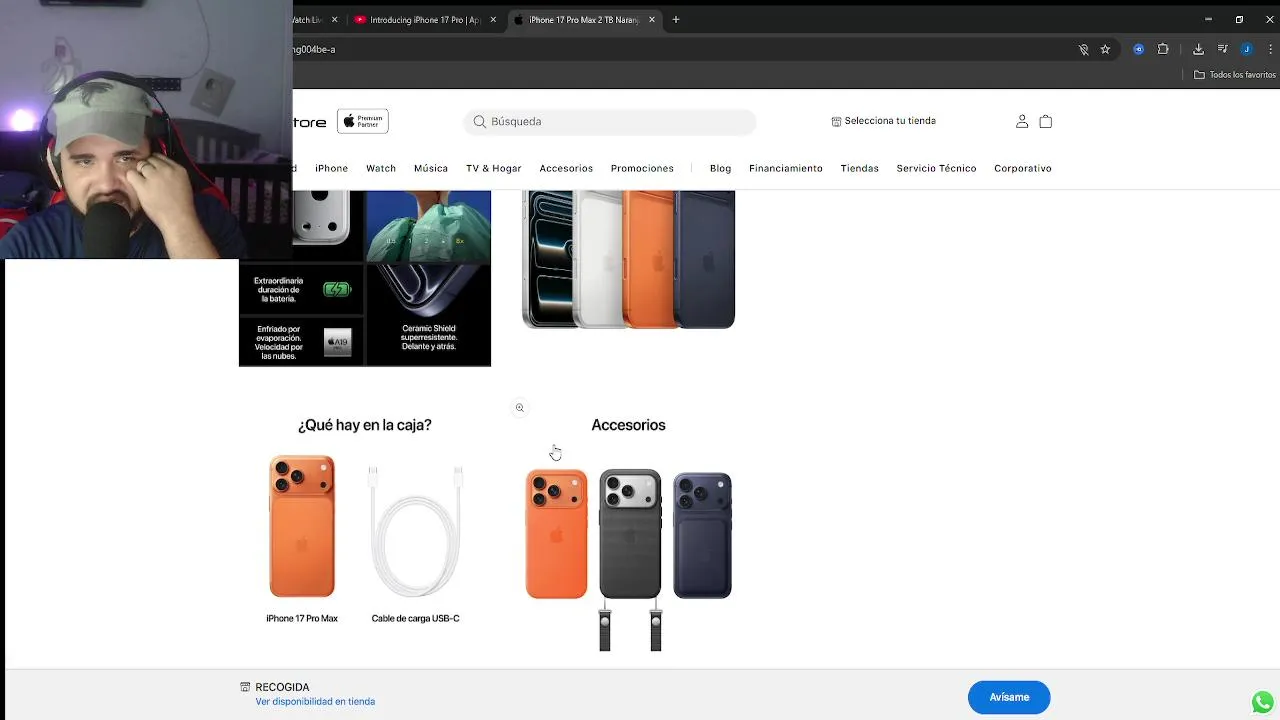Viewport: 1280px width, 720px height.
Task: Click the Cable de carga USB-C label
Action: (x=415, y=619)
